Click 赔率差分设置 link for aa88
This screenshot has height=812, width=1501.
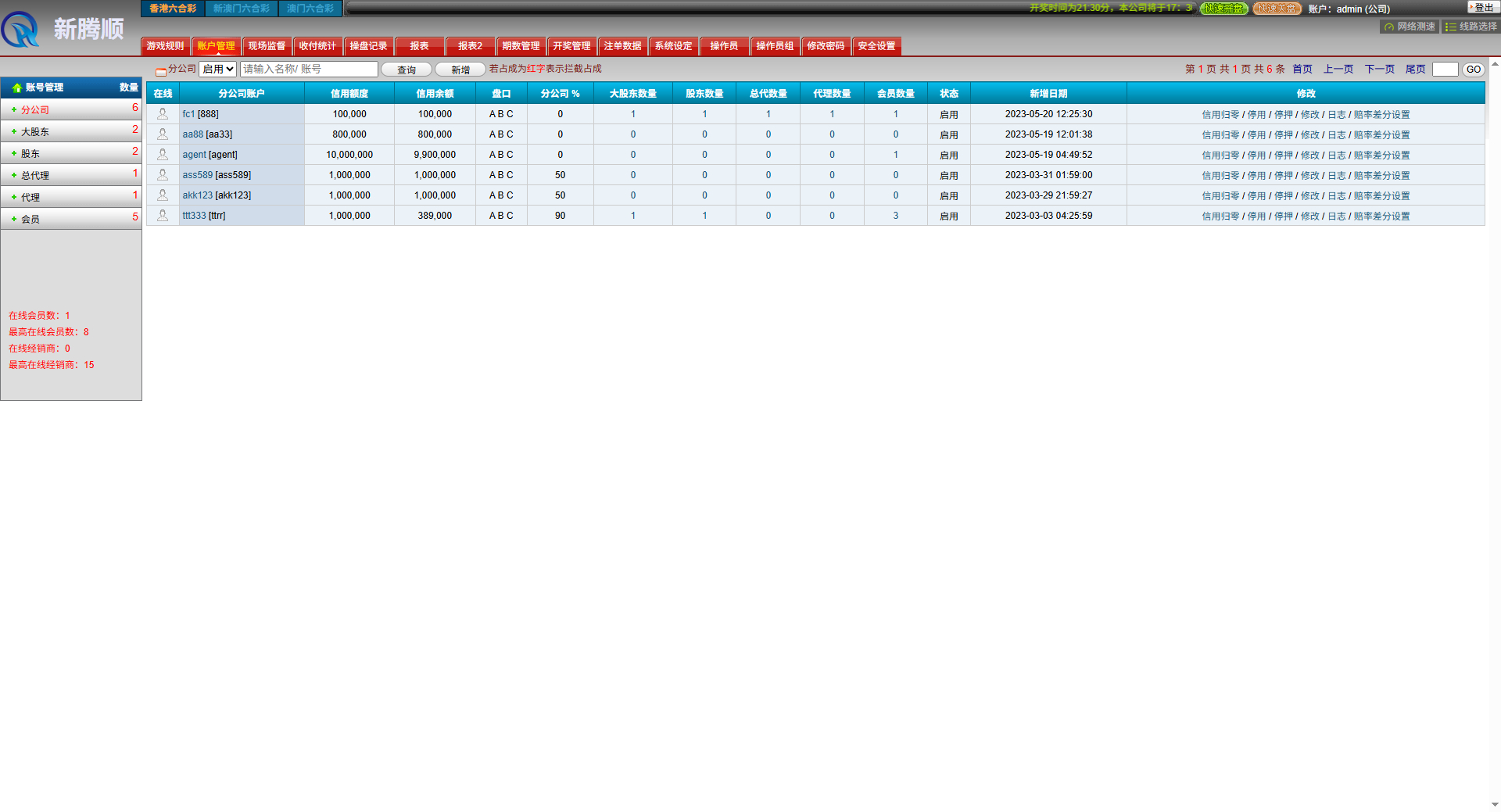1381,135
